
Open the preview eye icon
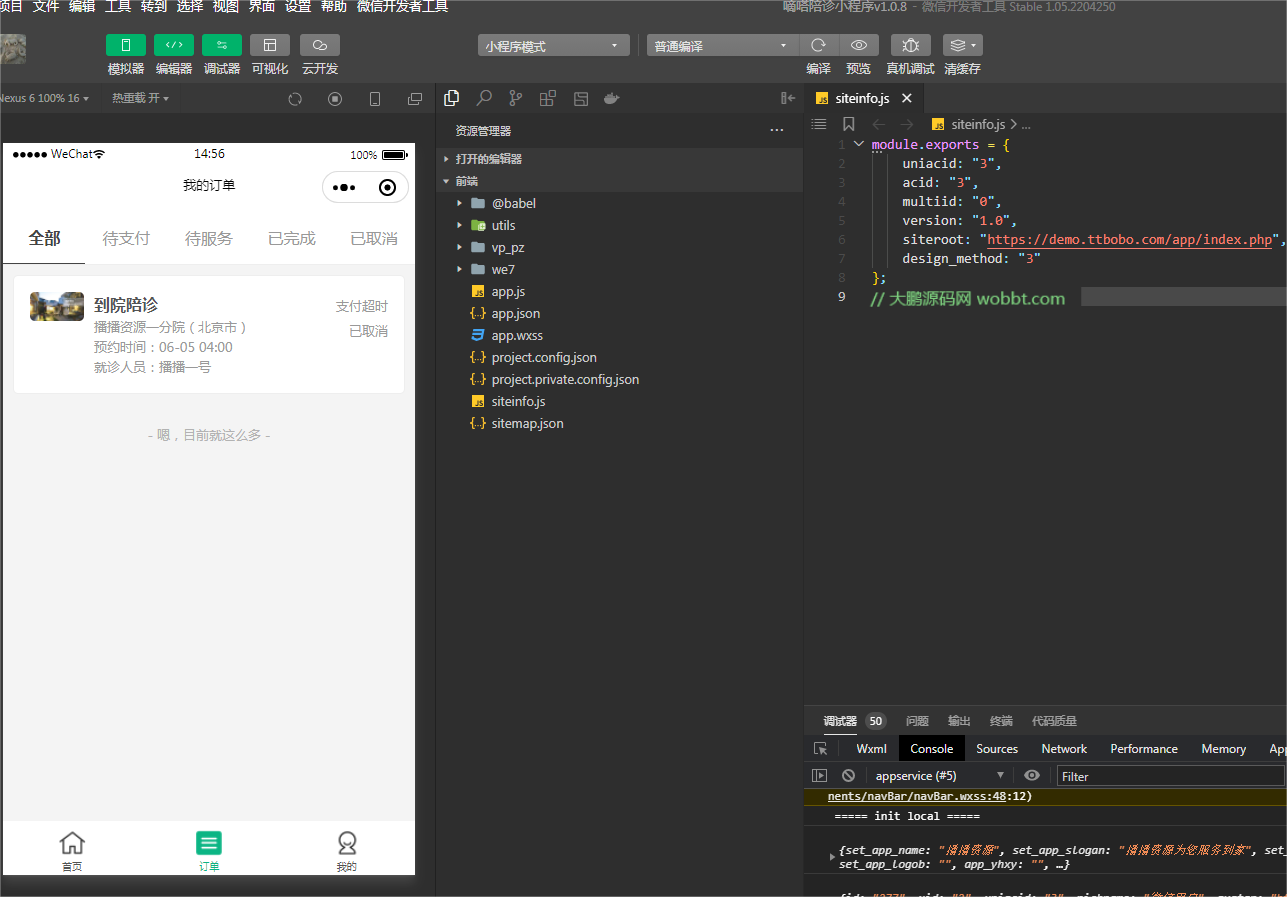(858, 45)
